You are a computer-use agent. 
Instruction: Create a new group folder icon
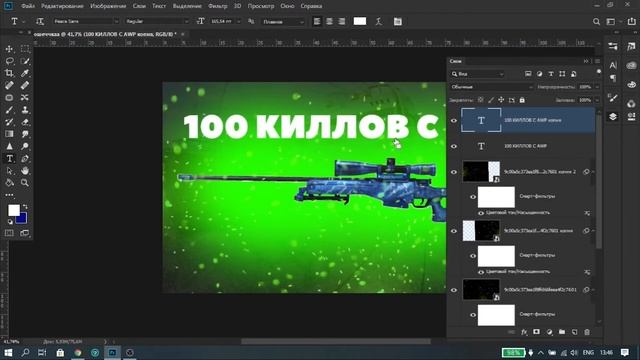[x=562, y=332]
